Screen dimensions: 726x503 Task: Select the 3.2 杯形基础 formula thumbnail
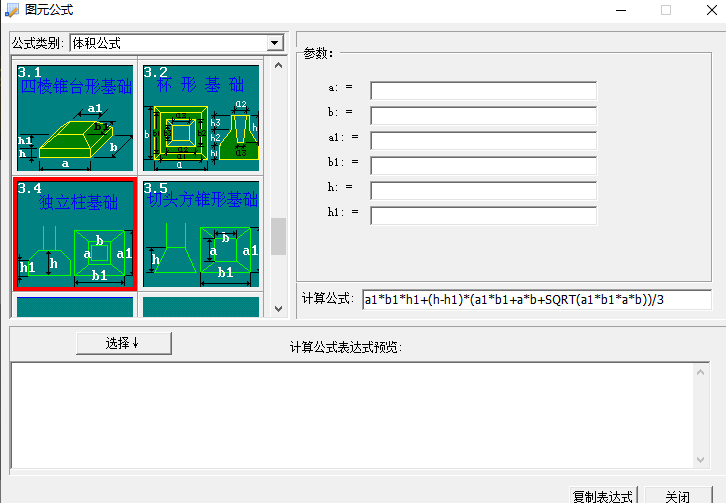pos(201,118)
